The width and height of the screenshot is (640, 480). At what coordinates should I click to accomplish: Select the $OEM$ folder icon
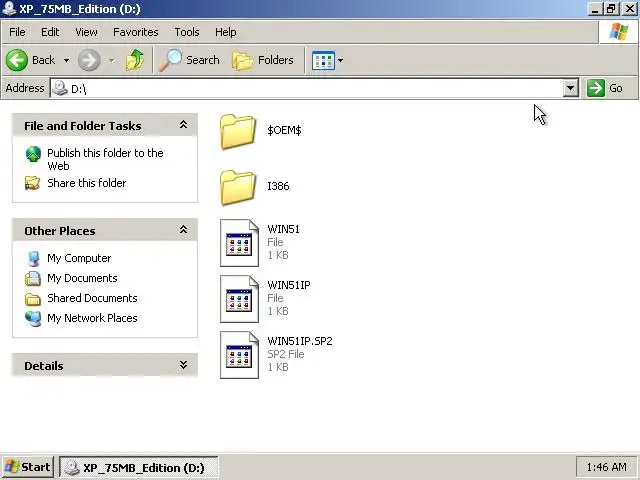(238, 132)
